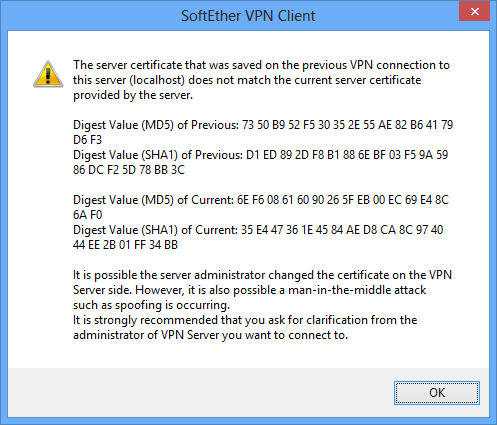The image size is (497, 425).
Task: Click the man-in-the-middle attack sentence
Action: click(x=249, y=290)
